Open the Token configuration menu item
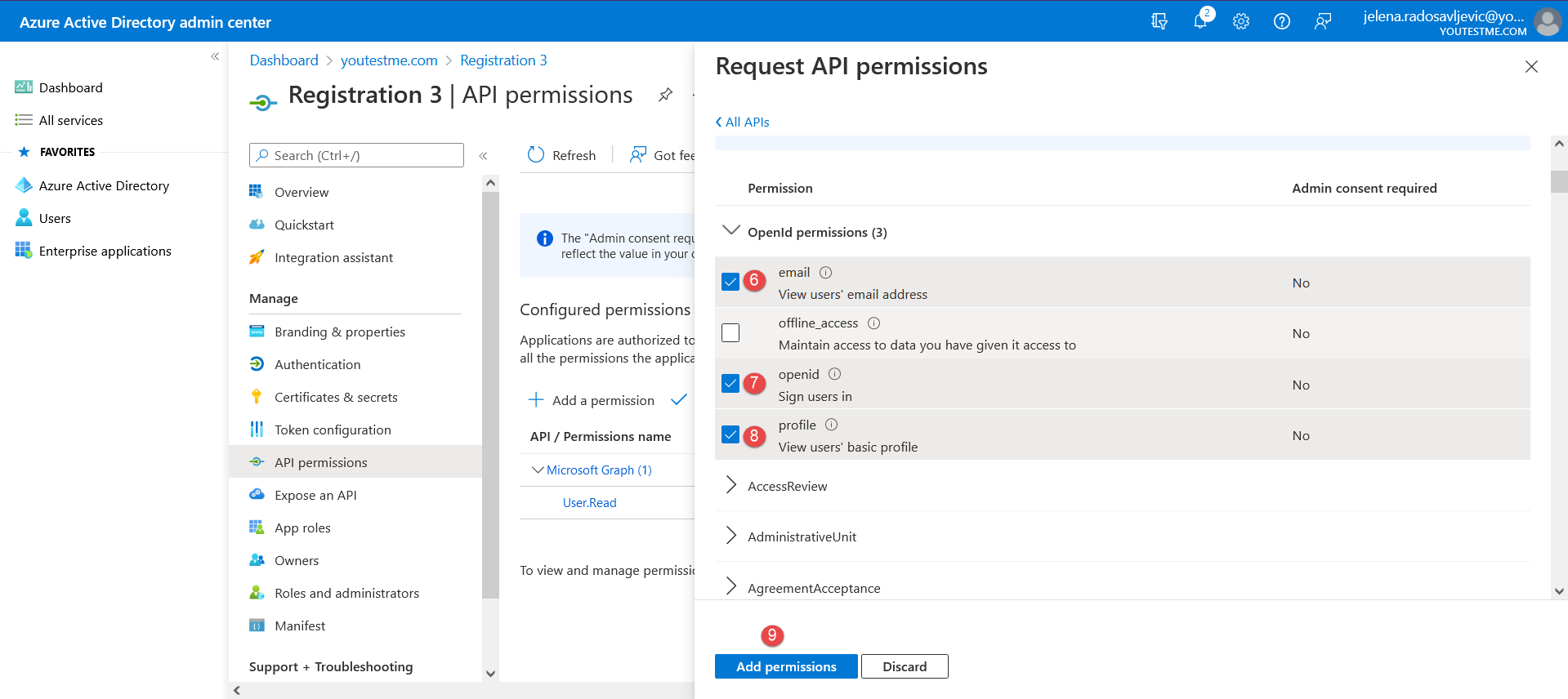Image resolution: width=1568 pixels, height=699 pixels. 333,430
